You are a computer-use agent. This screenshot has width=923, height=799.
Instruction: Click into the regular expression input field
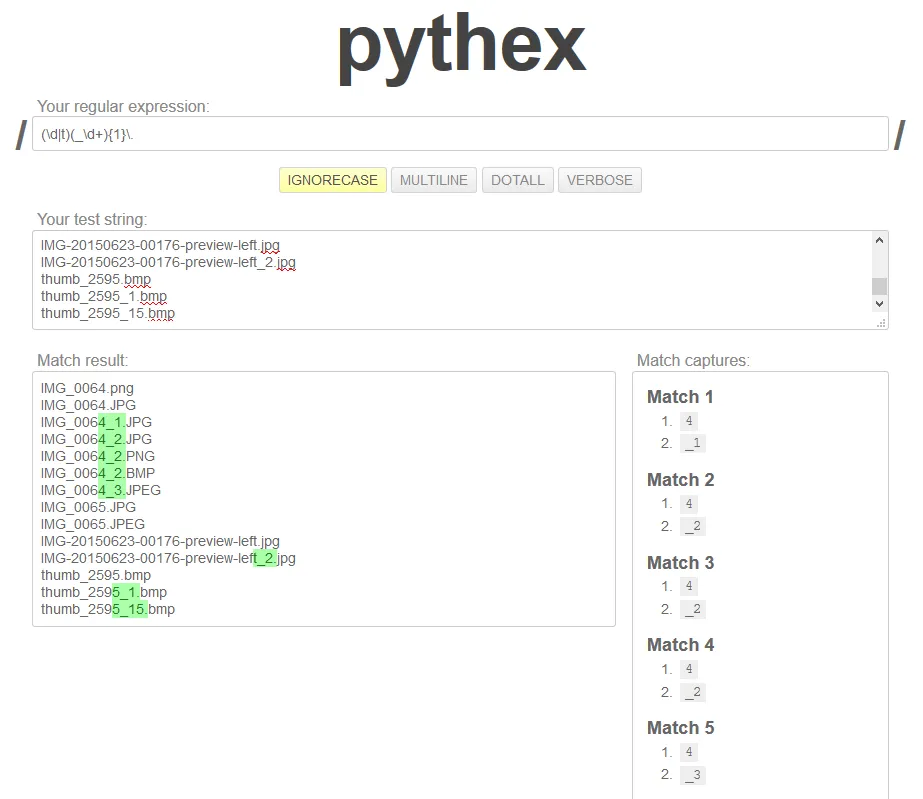pos(460,134)
